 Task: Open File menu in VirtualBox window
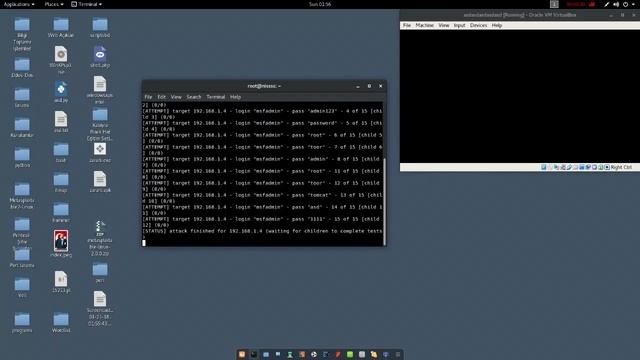tap(407, 25)
